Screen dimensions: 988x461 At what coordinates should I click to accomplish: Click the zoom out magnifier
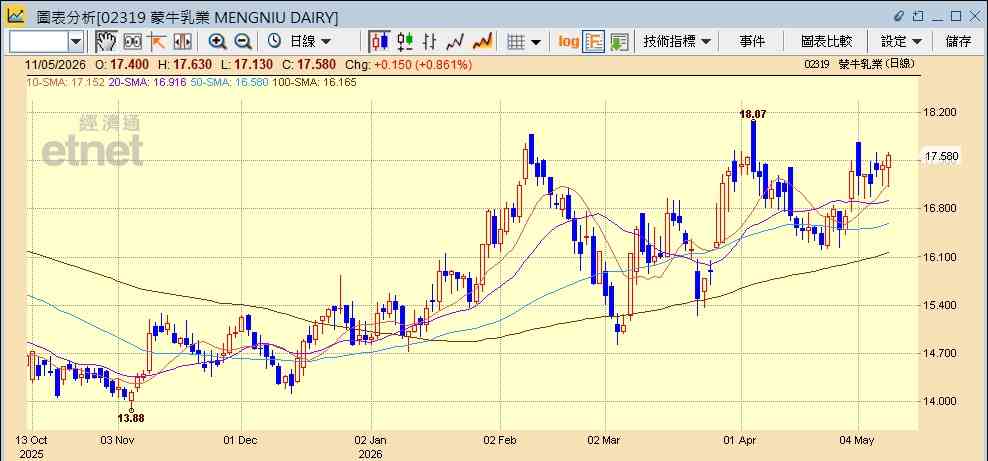pyautogui.click(x=243, y=42)
